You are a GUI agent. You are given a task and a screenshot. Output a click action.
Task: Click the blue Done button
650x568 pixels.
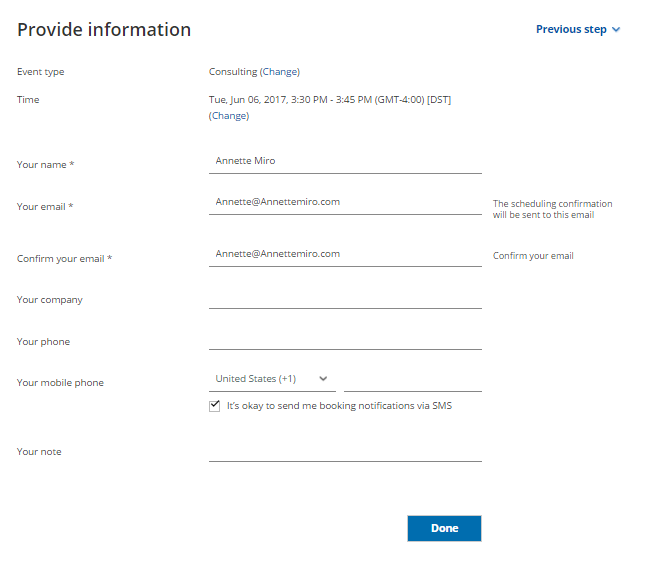444,528
